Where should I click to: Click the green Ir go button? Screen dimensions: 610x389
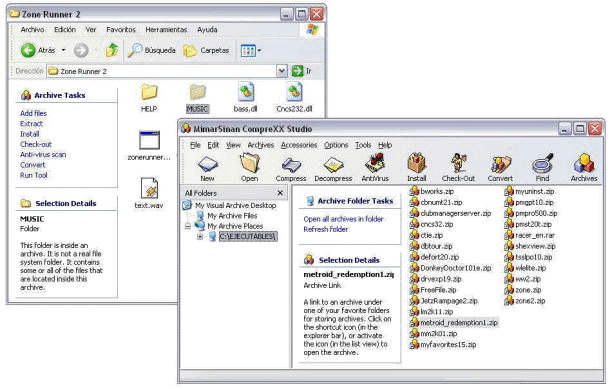pos(298,71)
